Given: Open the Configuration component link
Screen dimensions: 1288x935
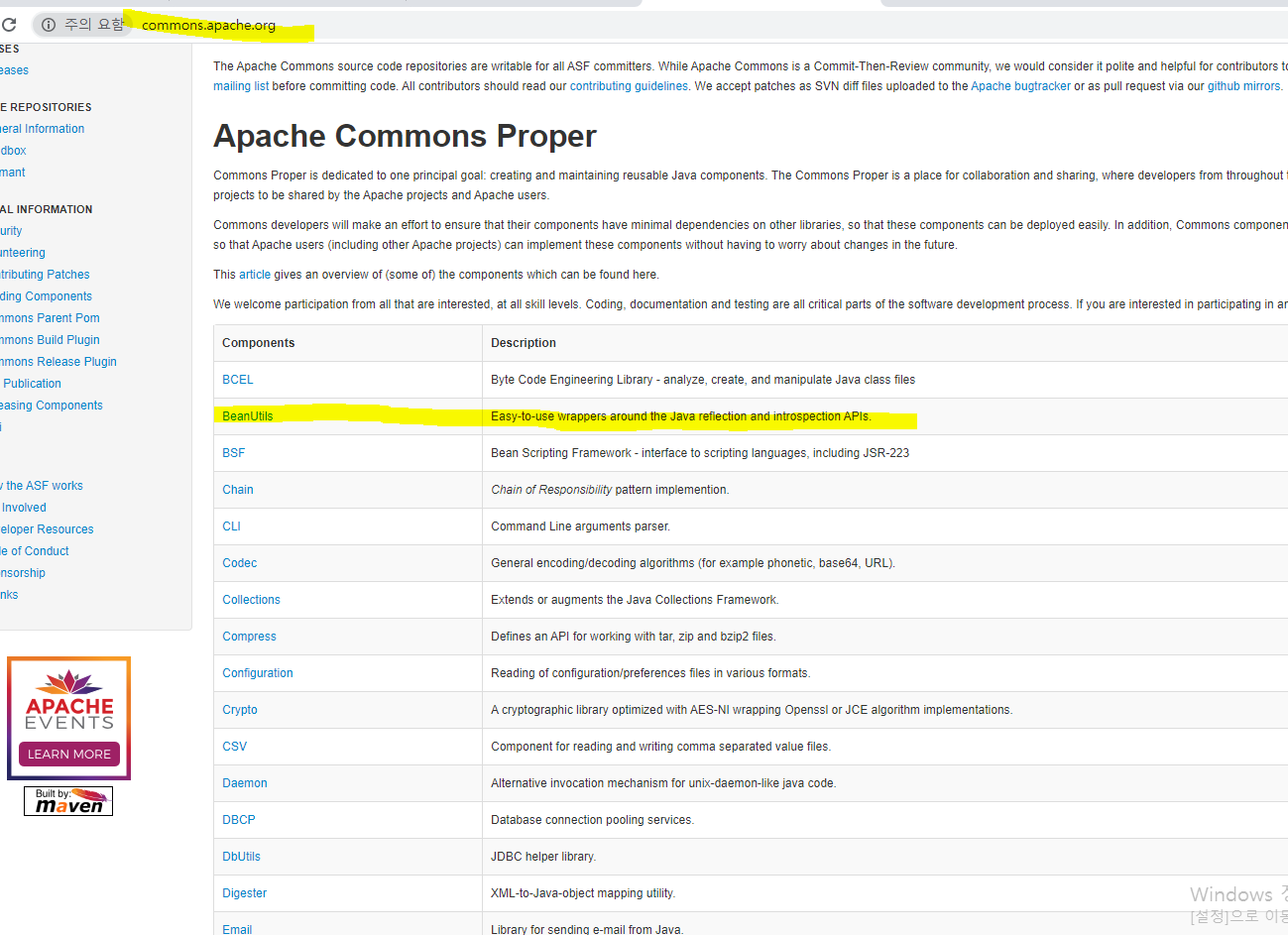Looking at the screenshot, I should pos(258,673).
